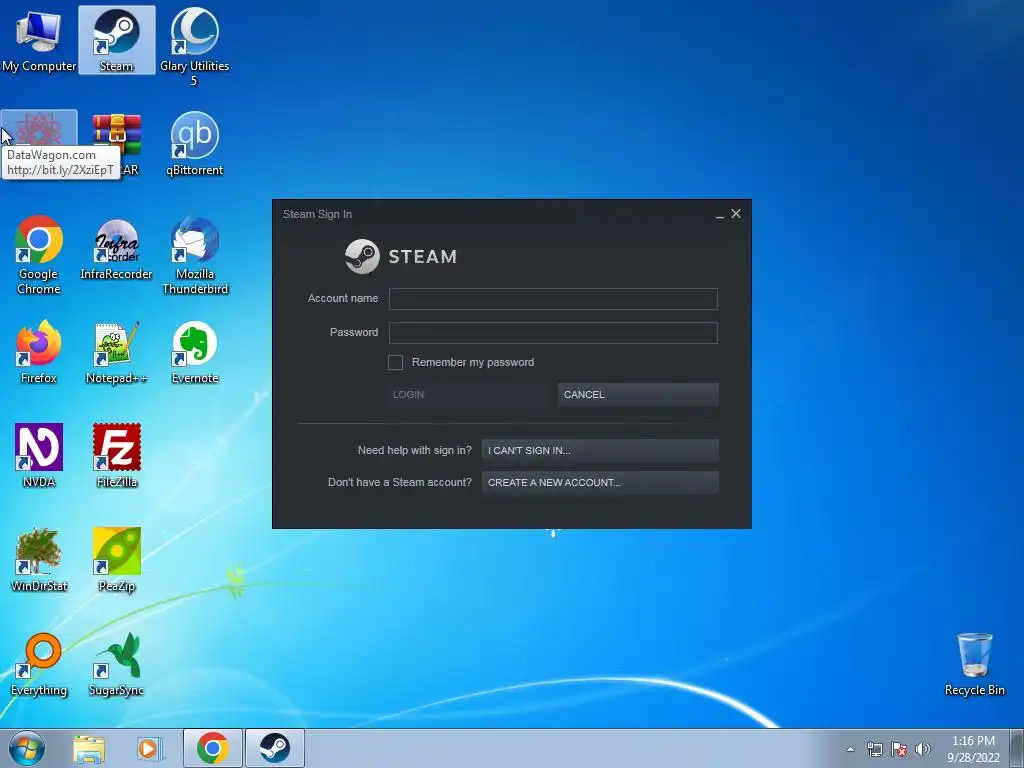Show hidden system tray icons
Image resolution: width=1024 pixels, height=768 pixels.
click(850, 749)
